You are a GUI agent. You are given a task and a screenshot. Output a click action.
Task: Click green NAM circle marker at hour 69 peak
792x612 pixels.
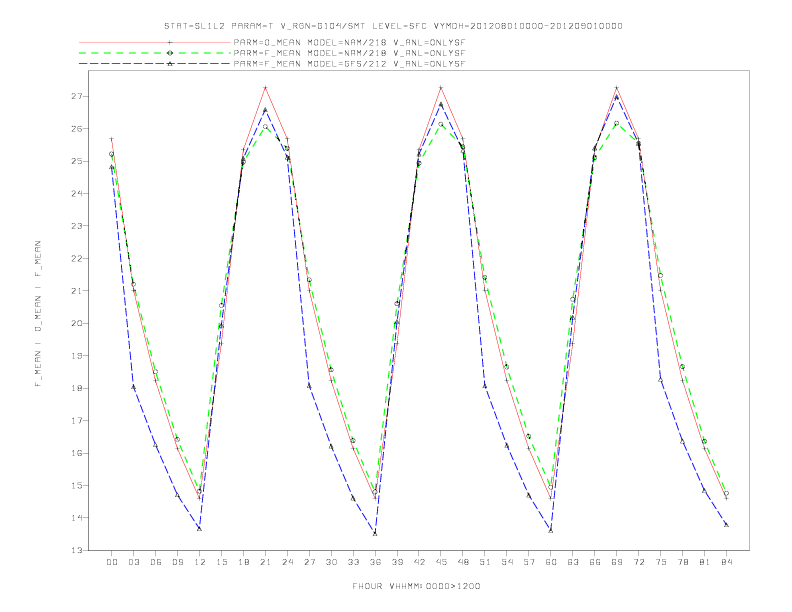coord(617,123)
